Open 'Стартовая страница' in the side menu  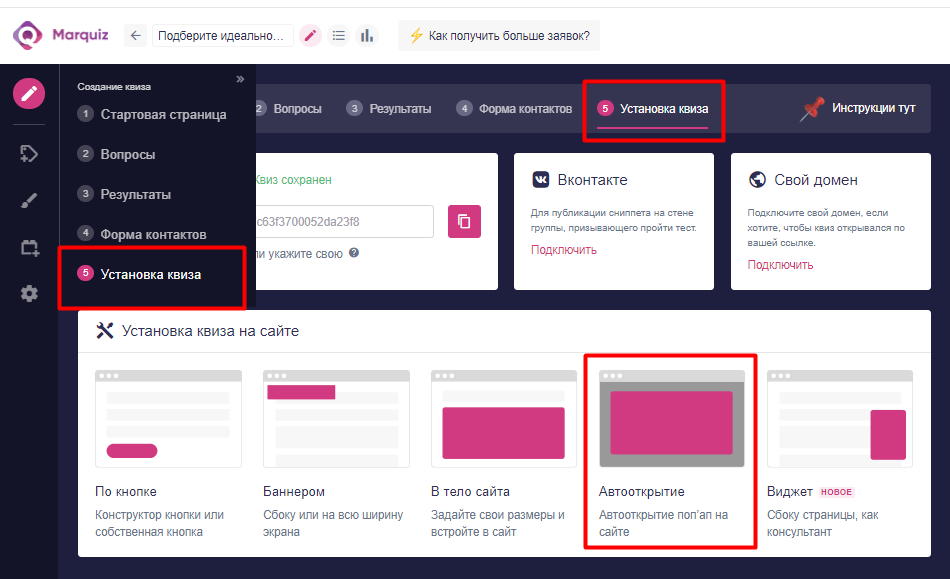coord(163,114)
